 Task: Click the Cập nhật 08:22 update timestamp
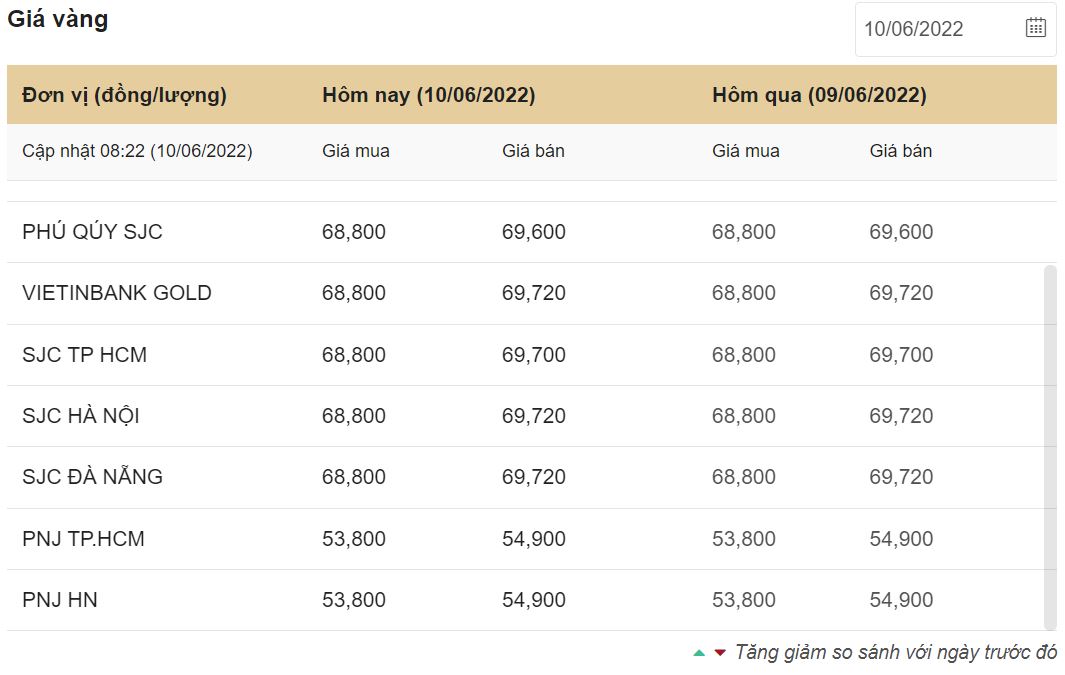(x=137, y=151)
